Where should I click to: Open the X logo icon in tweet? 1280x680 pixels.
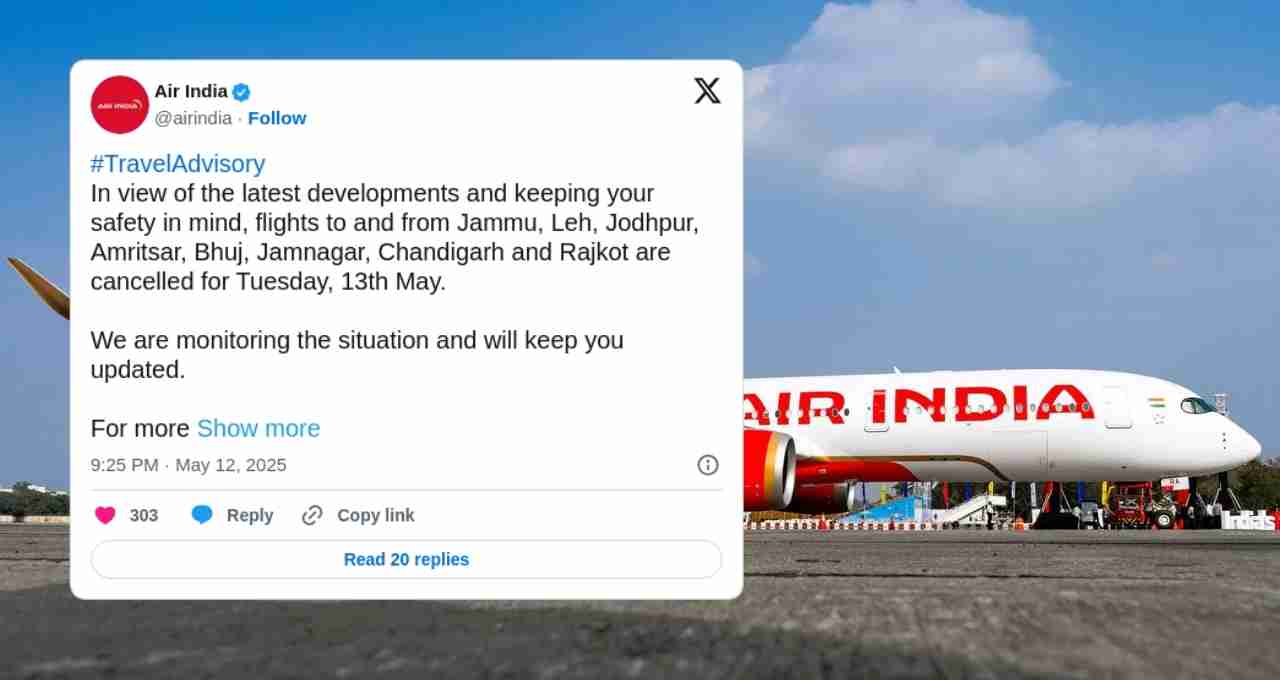coord(707,91)
